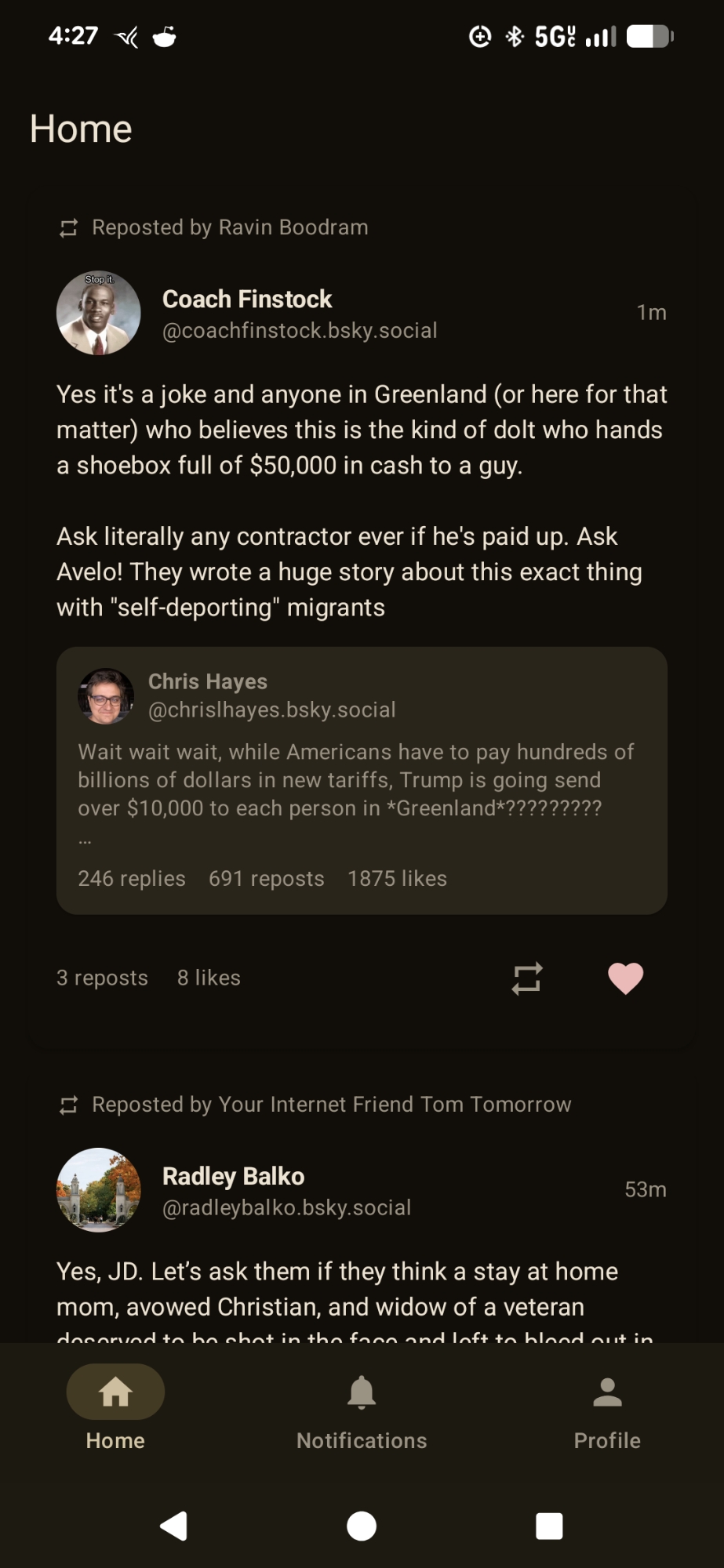This screenshot has height=1568, width=724.
Task: Open the @radleybalko.bsky.social handle
Action: [x=286, y=1207]
